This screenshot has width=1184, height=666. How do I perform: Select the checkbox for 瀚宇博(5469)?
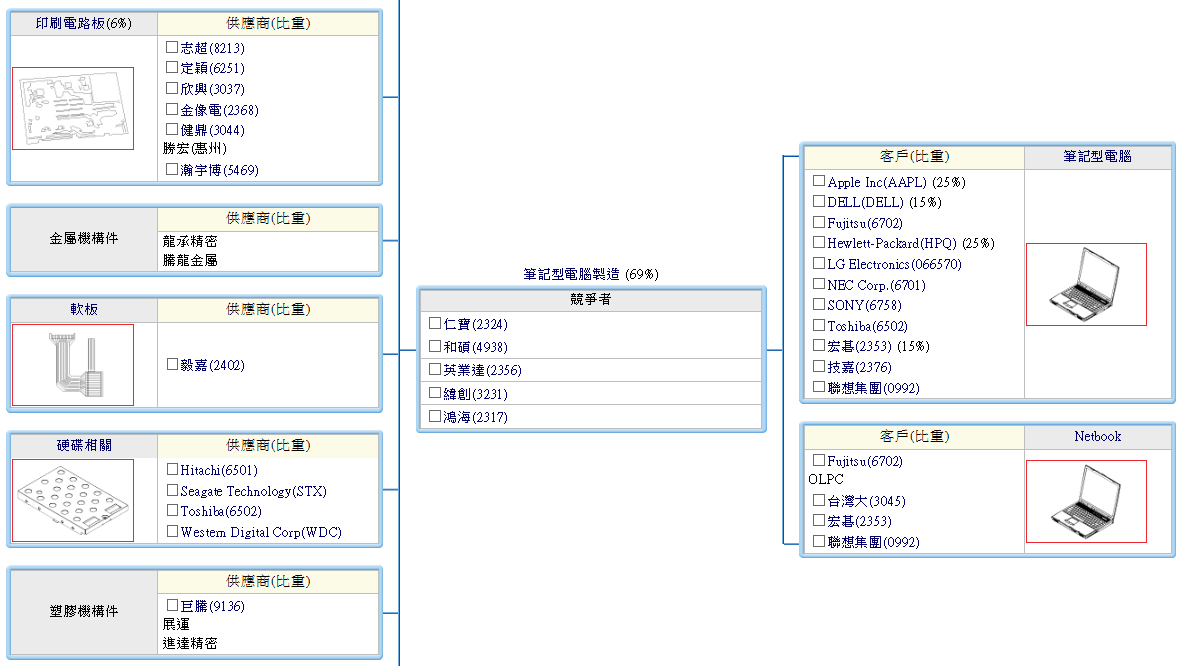[172, 169]
